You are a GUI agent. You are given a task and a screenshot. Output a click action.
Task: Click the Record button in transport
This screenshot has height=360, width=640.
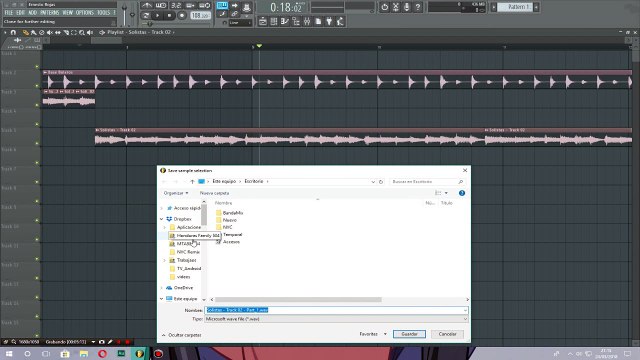pos(182,16)
